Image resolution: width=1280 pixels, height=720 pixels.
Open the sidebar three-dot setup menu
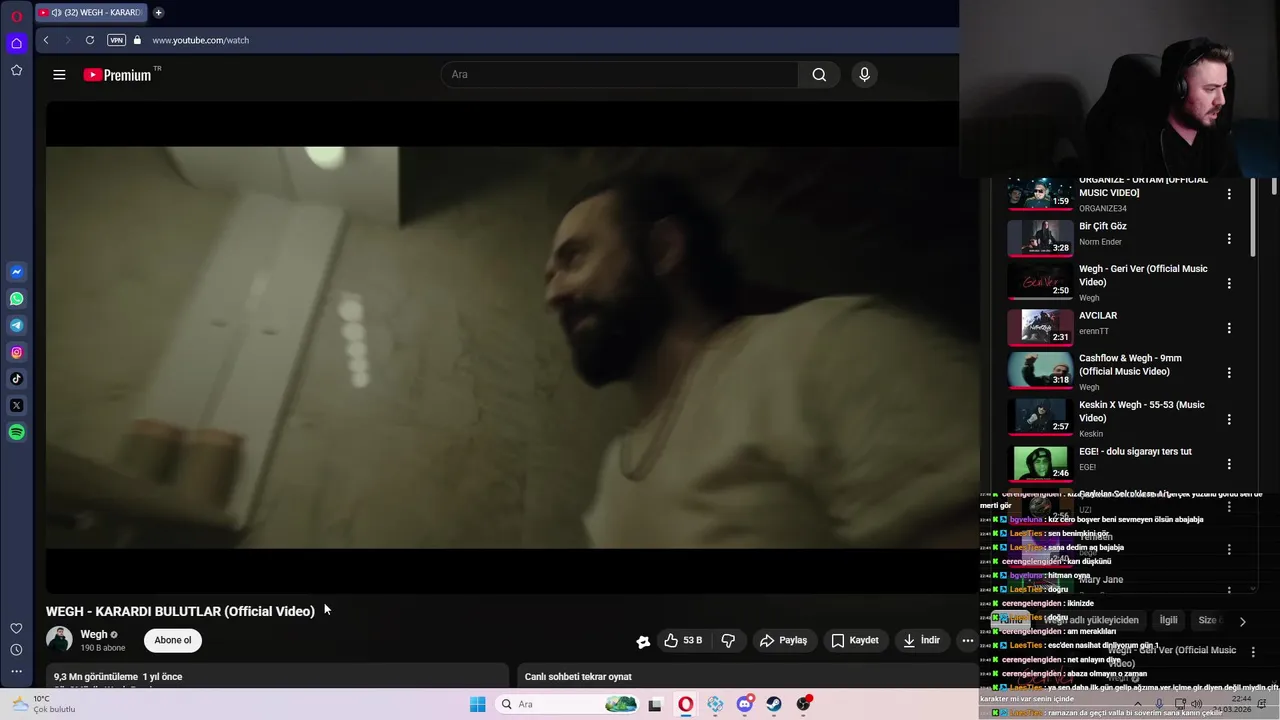[x=16, y=671]
